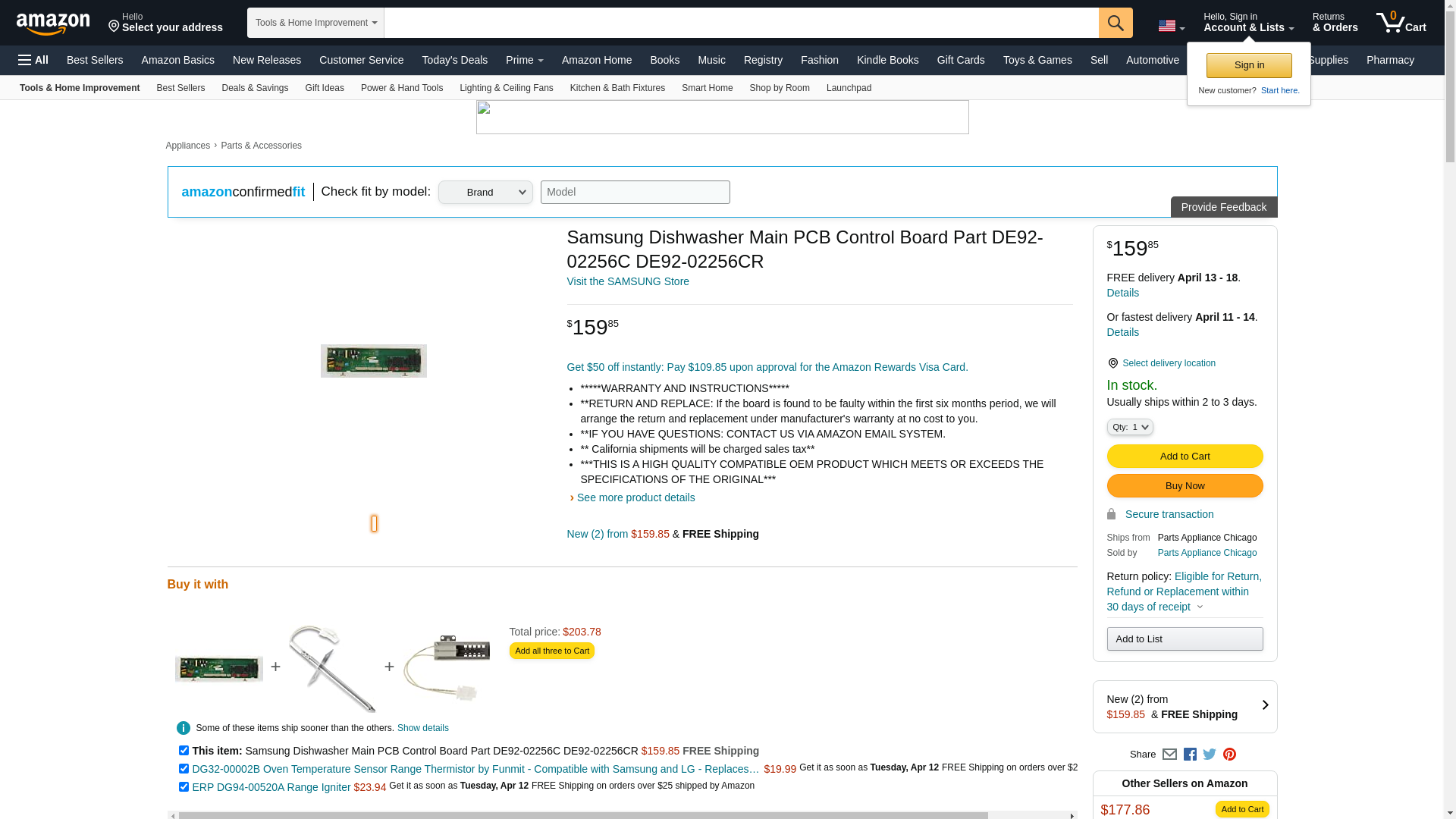The width and height of the screenshot is (1456, 819).
Task: Share via email envelope icon
Action: point(1169,755)
